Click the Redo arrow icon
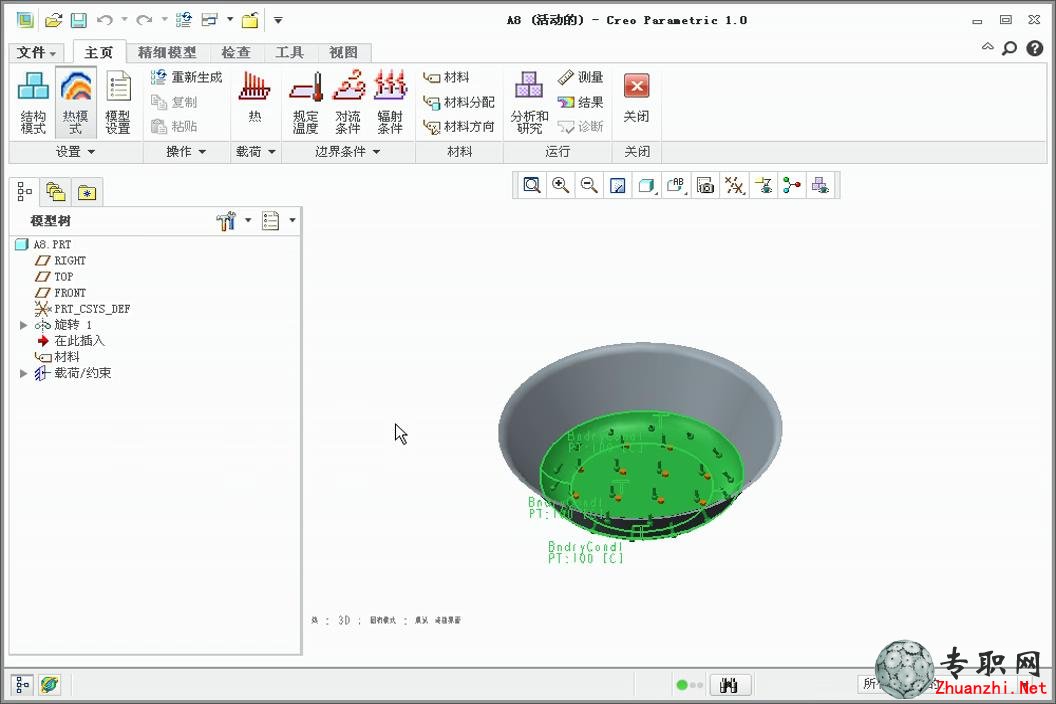Screen dimensions: 1056x704 (143, 20)
